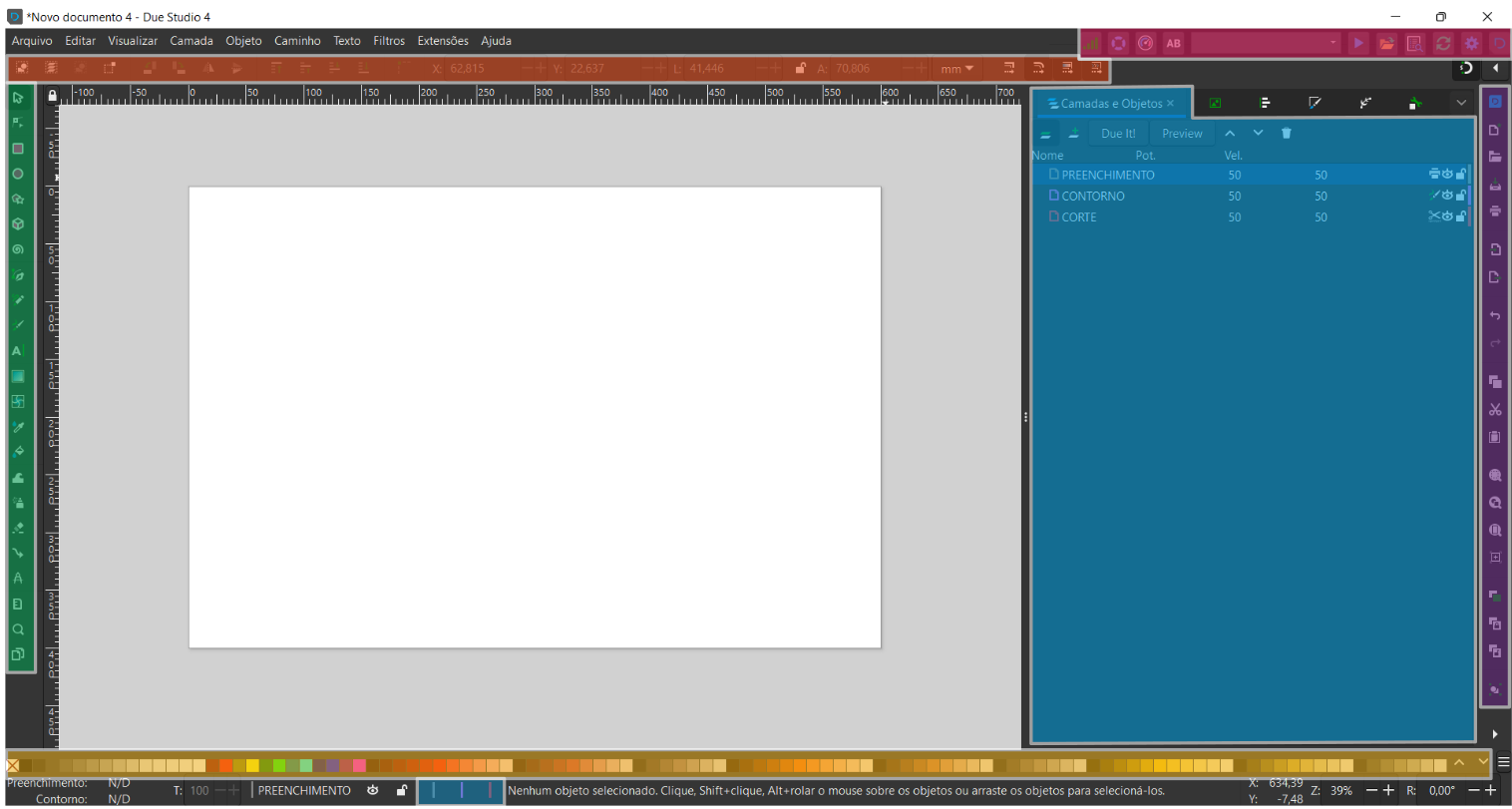Expand the dock panels chevron dropdown
This screenshot has height=809, width=1512.
coord(1461,103)
